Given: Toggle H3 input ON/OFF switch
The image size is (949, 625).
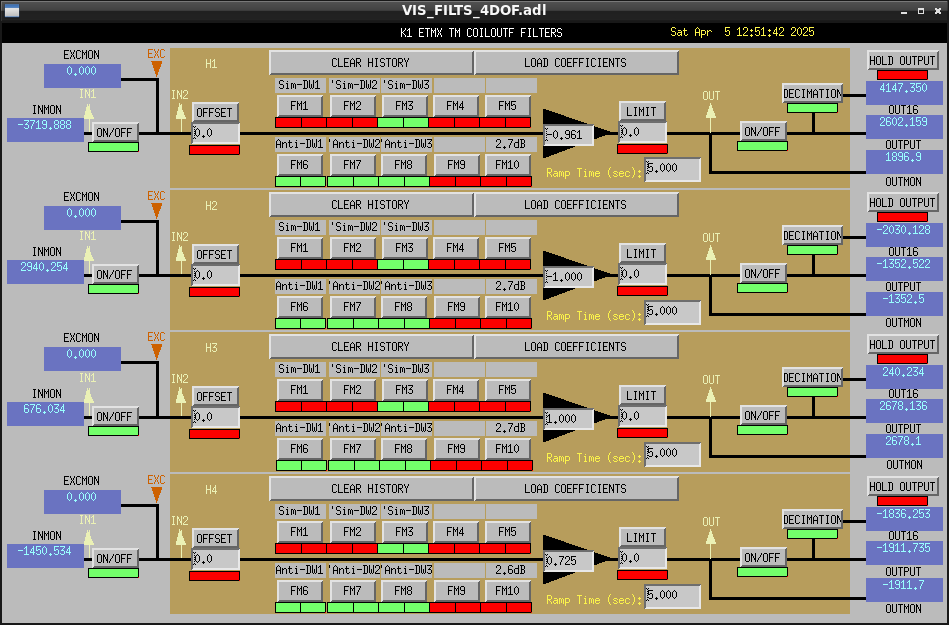Looking at the screenshot, I should 114,416.
